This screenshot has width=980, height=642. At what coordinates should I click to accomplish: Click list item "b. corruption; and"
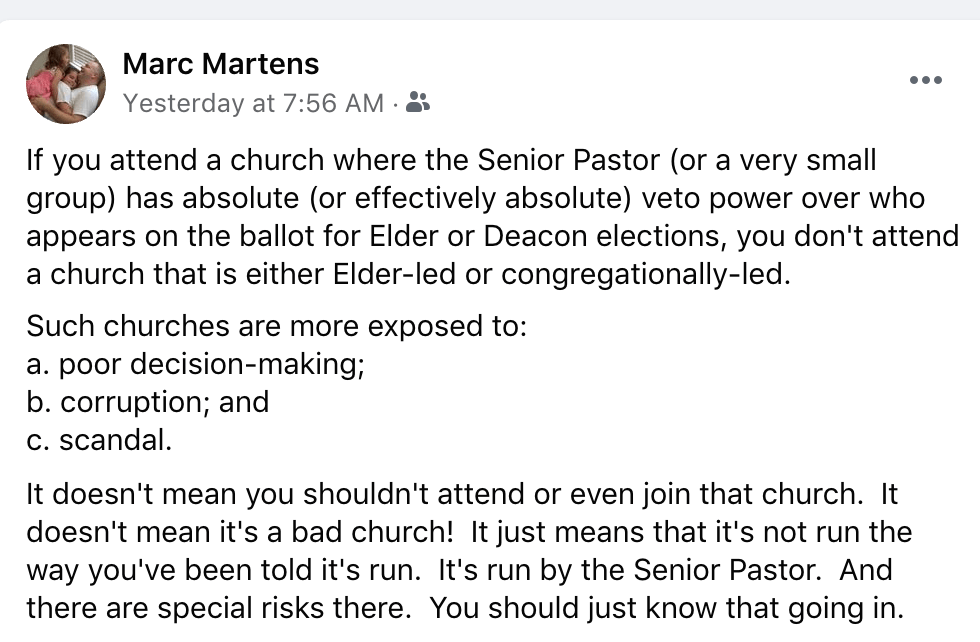click(x=148, y=402)
